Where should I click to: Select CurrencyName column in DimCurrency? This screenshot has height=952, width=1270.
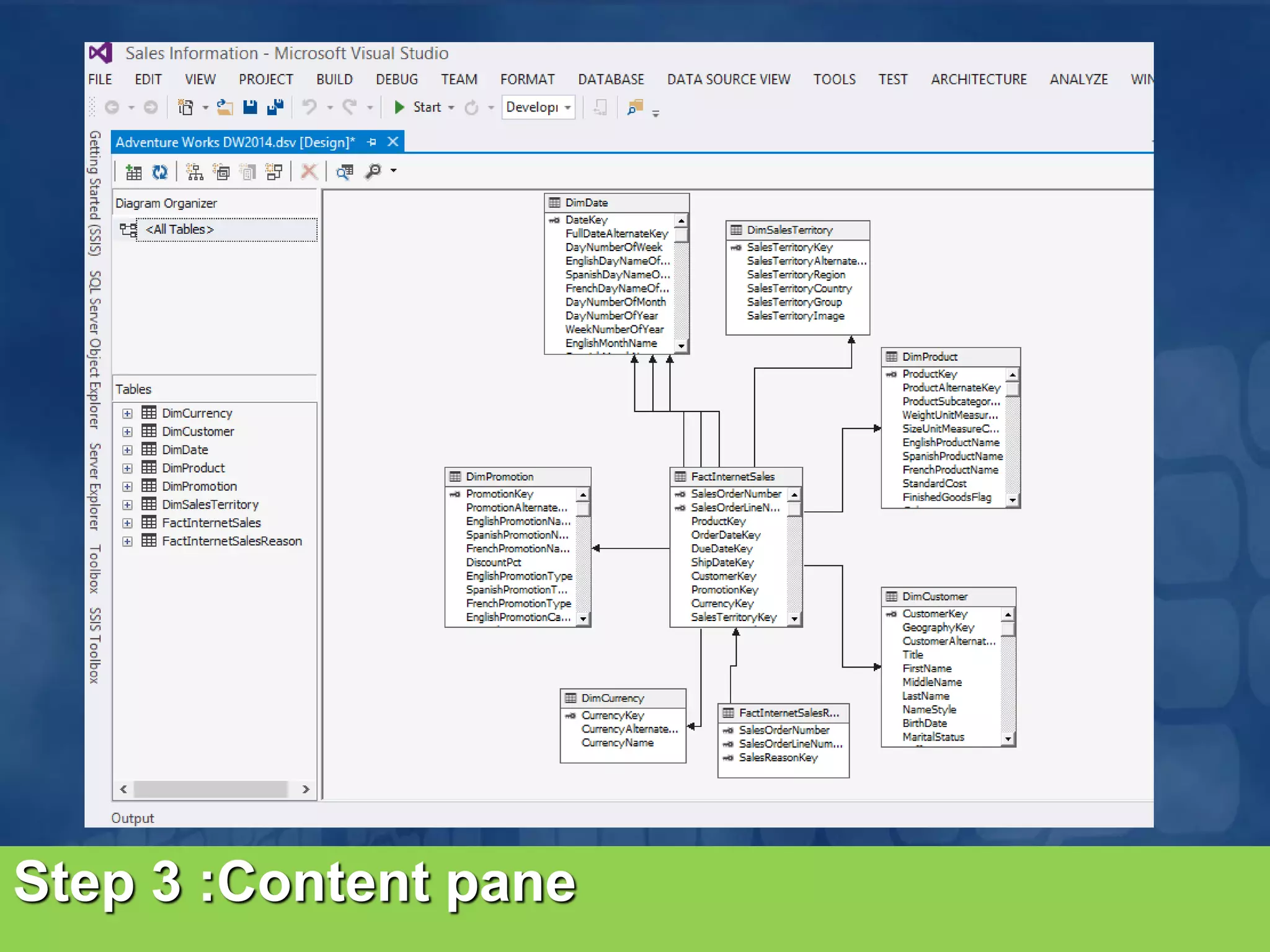[618, 743]
